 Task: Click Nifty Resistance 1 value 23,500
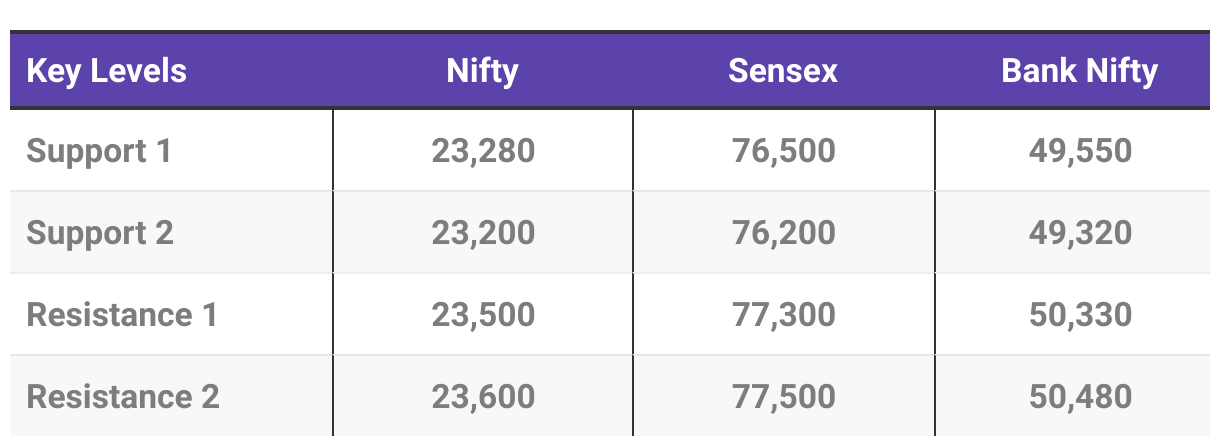(x=483, y=315)
